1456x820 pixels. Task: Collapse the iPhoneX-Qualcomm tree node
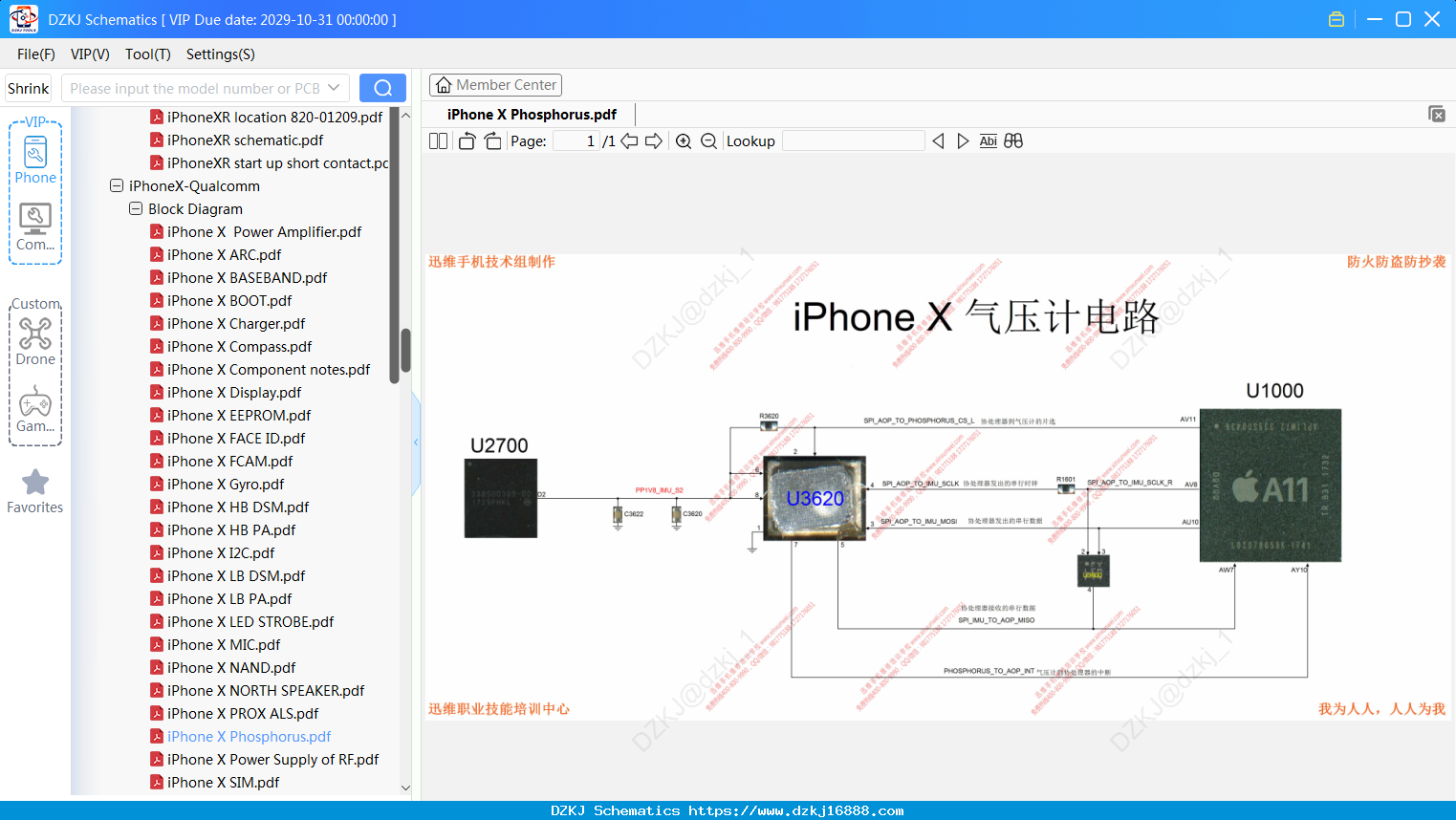tap(117, 186)
